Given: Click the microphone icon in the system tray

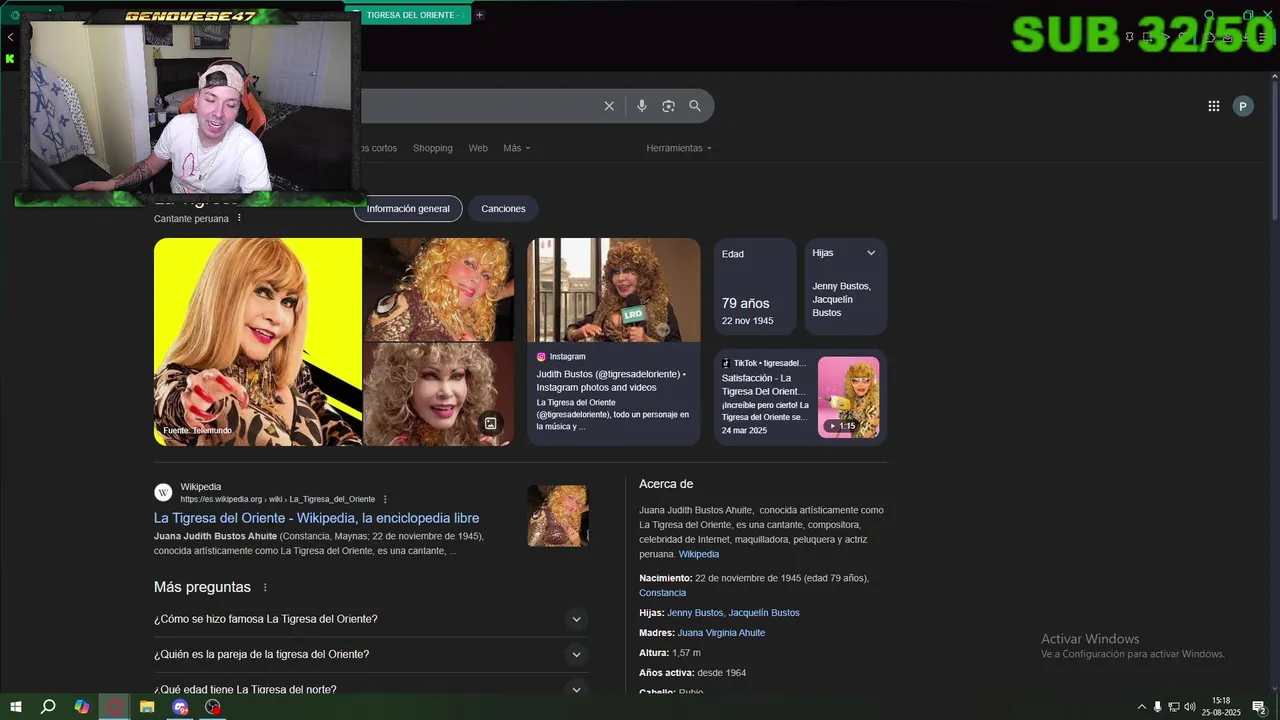Looking at the screenshot, I should (x=1158, y=707).
